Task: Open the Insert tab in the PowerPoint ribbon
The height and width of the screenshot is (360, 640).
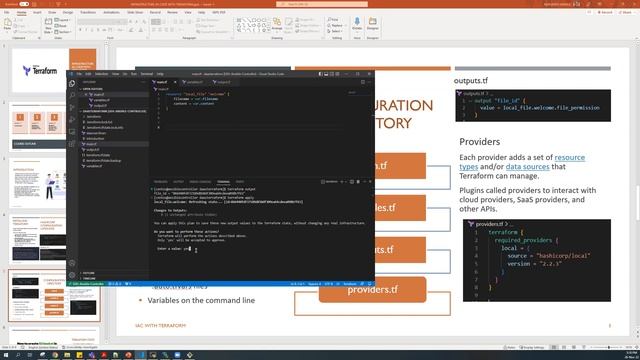Action: coord(37,12)
